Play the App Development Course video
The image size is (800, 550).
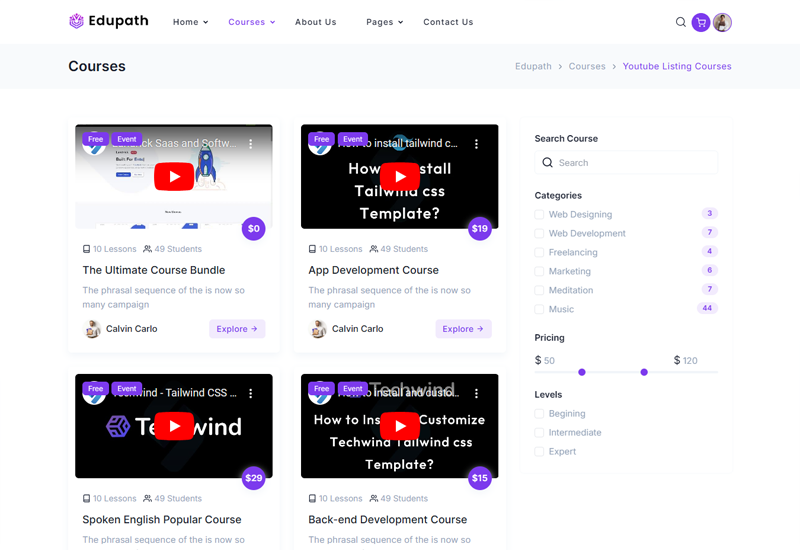coord(400,177)
